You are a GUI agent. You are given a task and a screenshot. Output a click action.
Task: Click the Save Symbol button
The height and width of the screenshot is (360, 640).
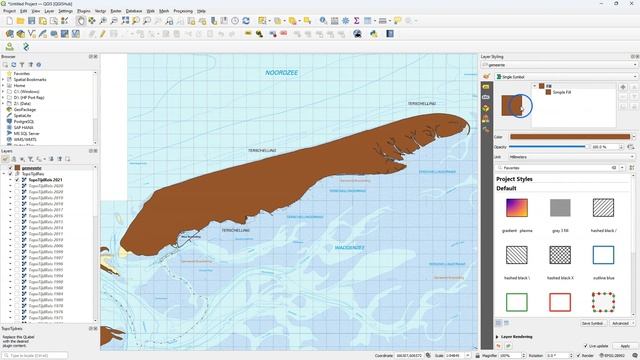[593, 323]
